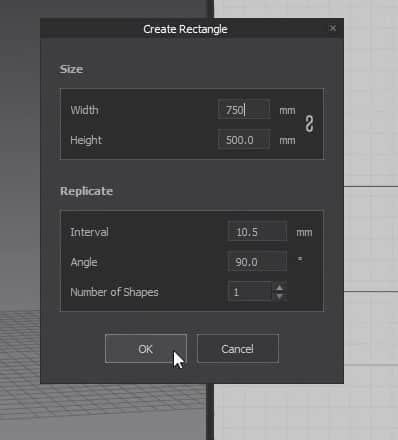Focus the Width input field
The height and width of the screenshot is (440, 398).
(244, 109)
